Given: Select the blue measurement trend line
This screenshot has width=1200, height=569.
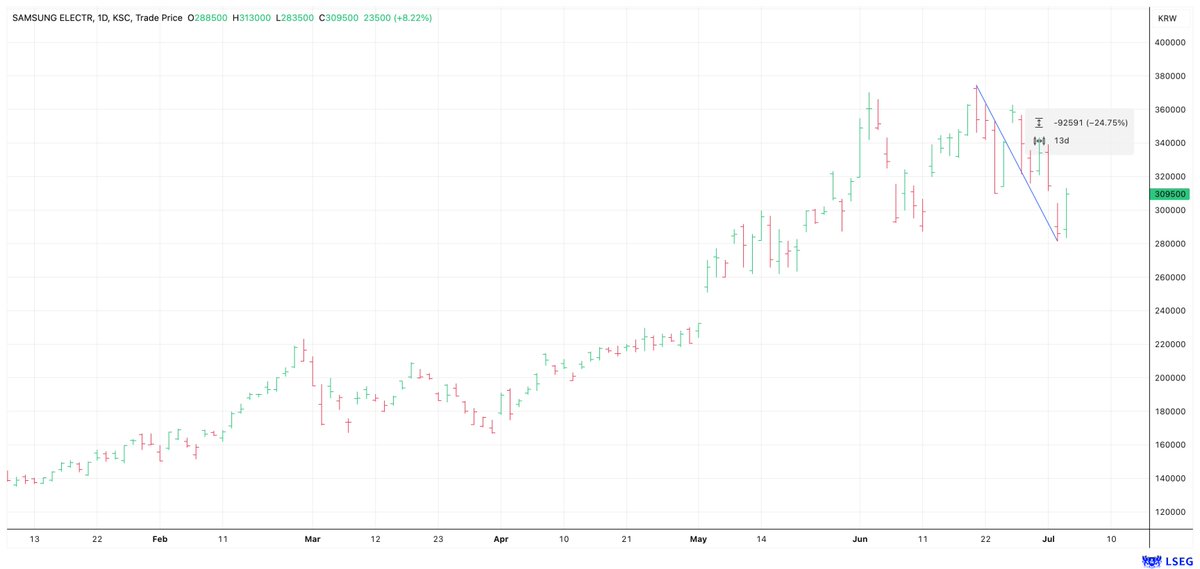Looking at the screenshot, I should (x=1017, y=164).
